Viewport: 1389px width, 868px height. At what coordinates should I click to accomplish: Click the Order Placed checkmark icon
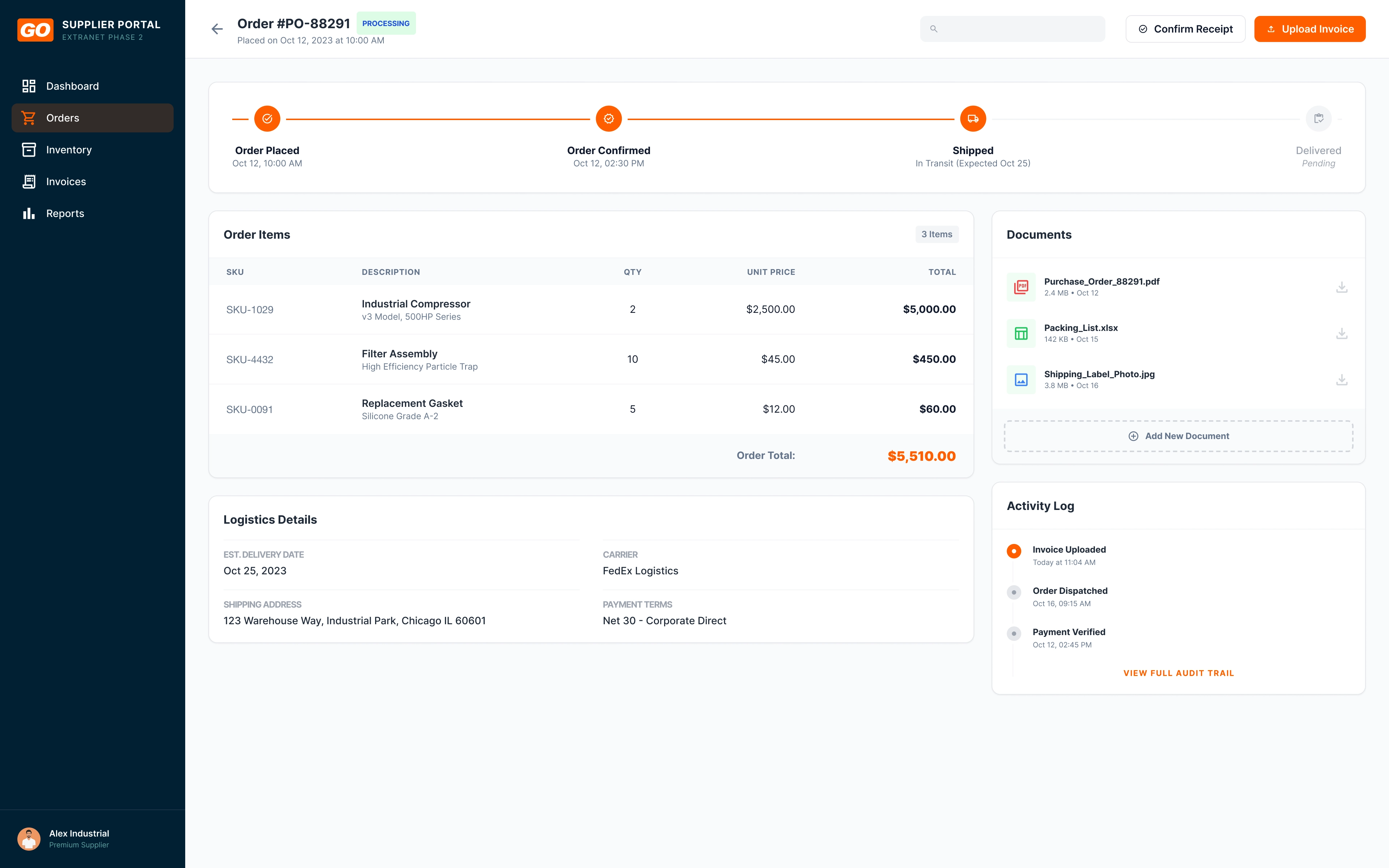tap(267, 119)
